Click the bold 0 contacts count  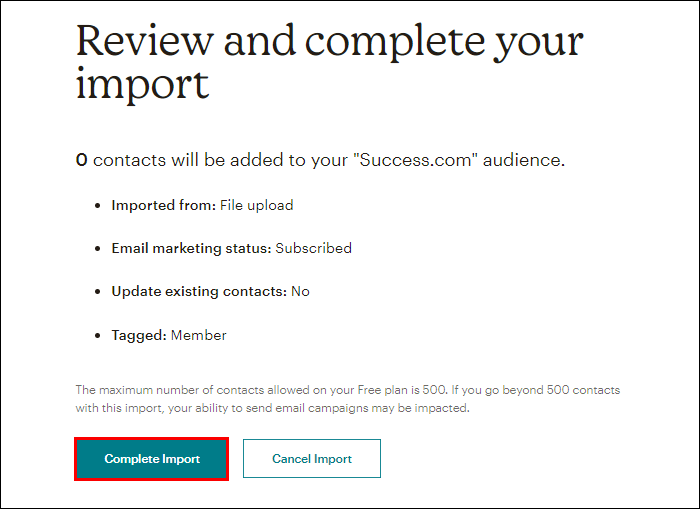tap(81, 160)
